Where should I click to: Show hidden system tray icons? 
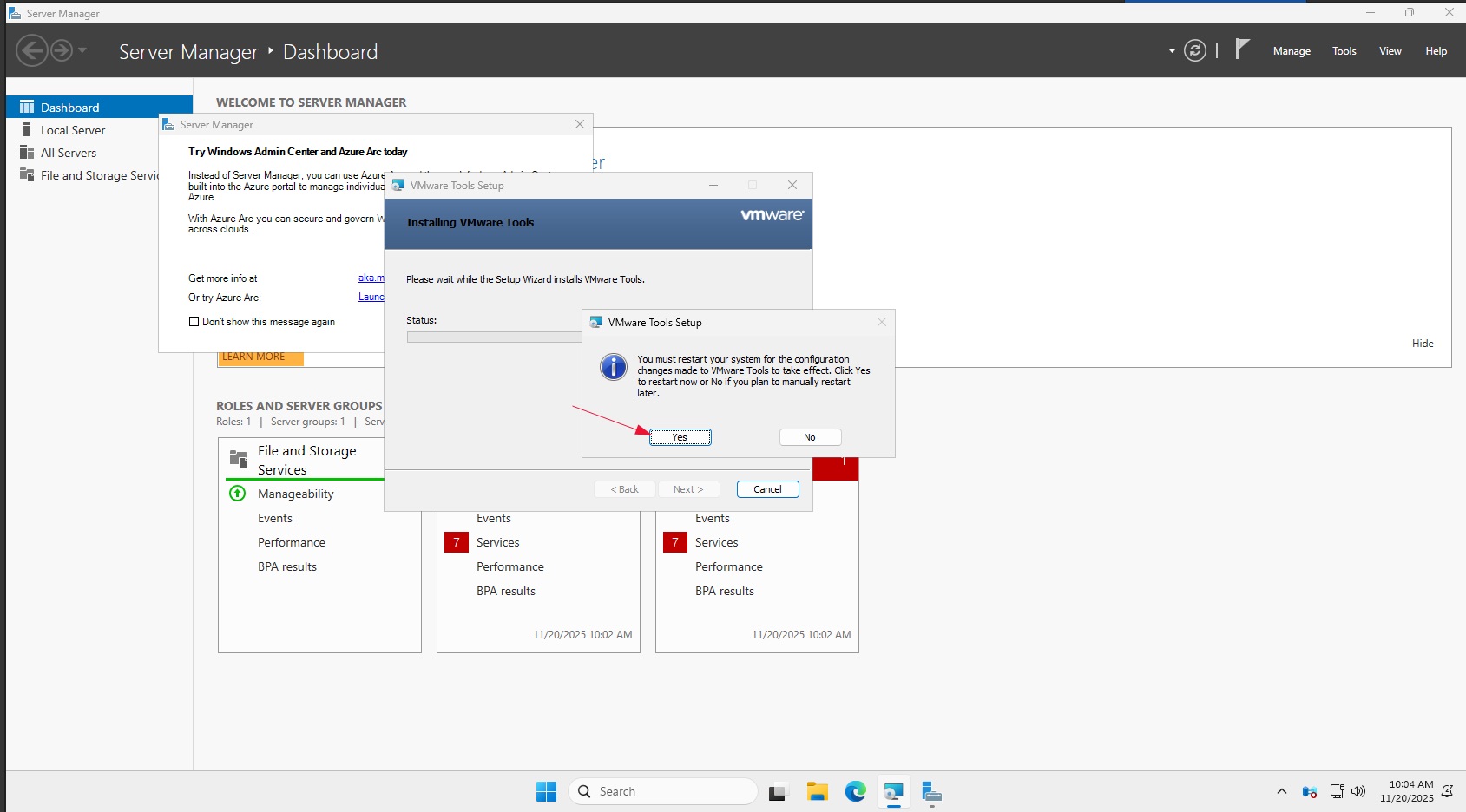coord(1281,791)
